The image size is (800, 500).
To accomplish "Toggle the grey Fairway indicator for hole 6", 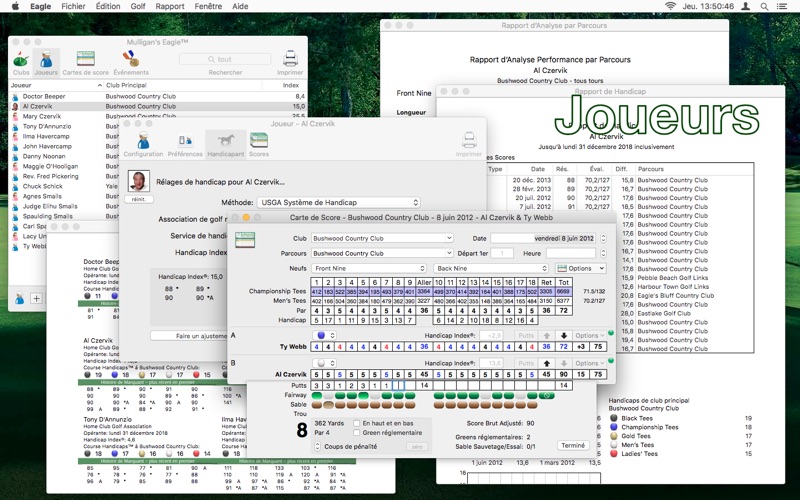I will click(375, 395).
